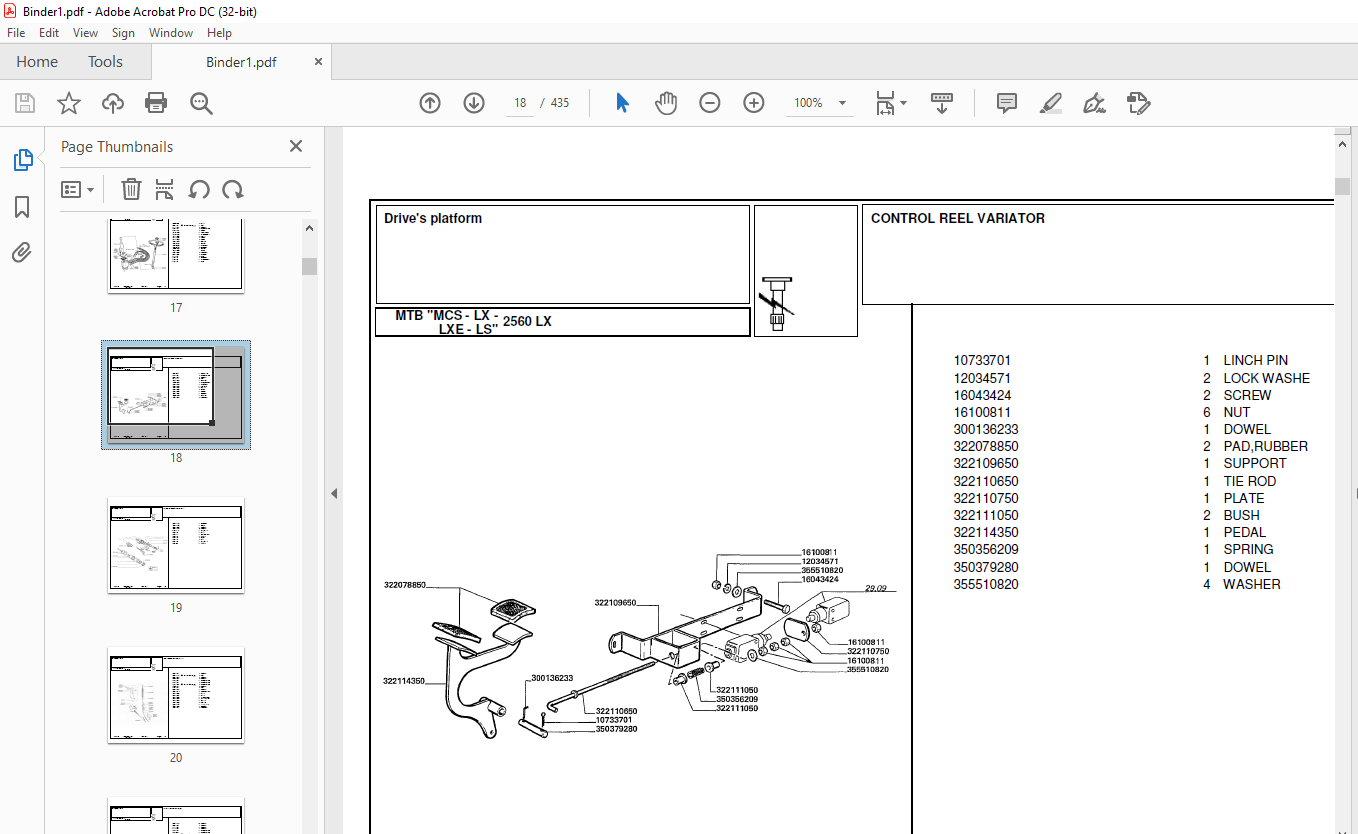Image resolution: width=1358 pixels, height=834 pixels.
Task: Click part number 322114350 in the list
Action: tap(986, 532)
